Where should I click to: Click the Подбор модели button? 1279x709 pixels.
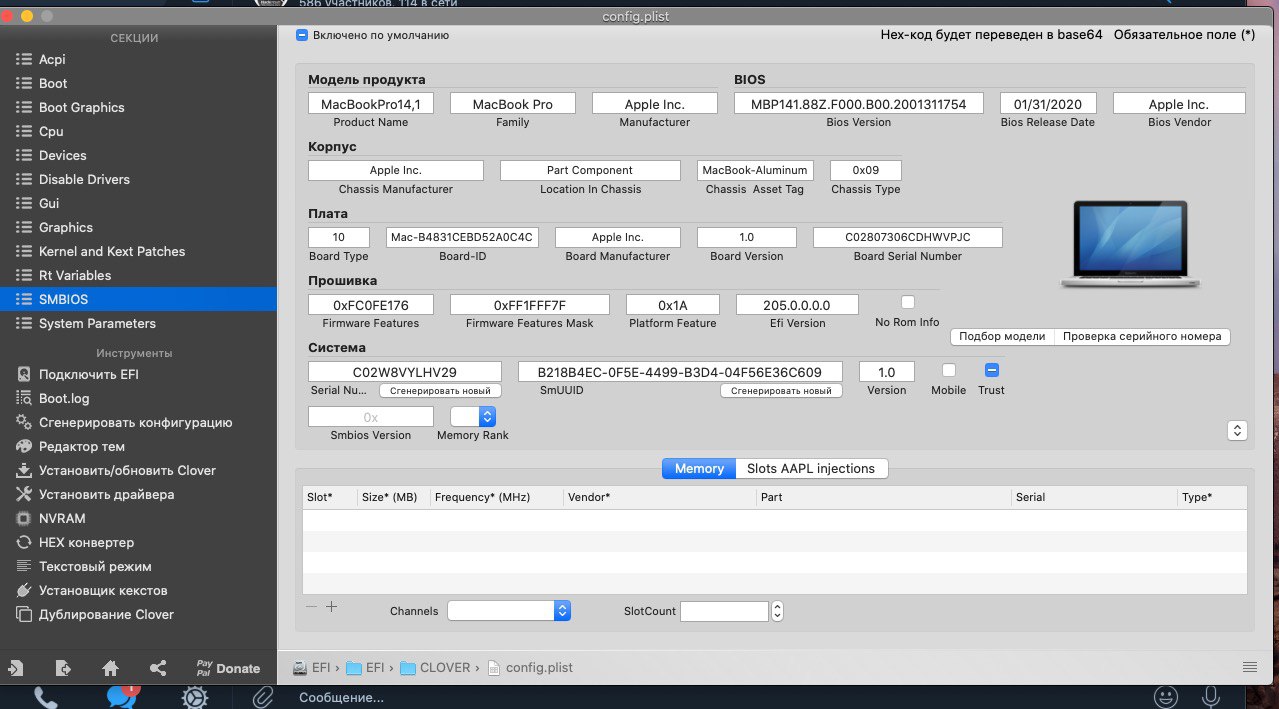(x=1002, y=336)
